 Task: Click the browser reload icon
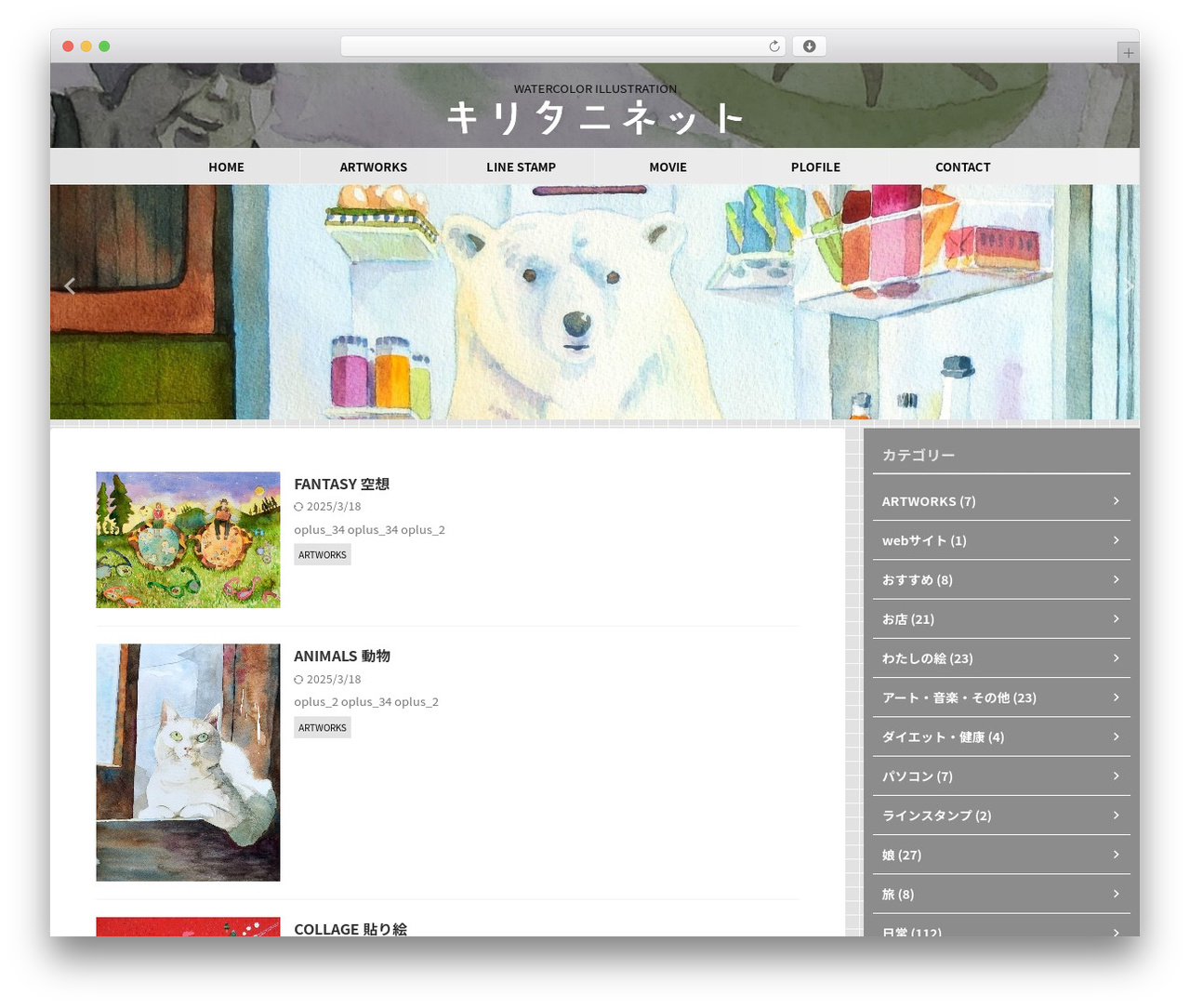[773, 46]
